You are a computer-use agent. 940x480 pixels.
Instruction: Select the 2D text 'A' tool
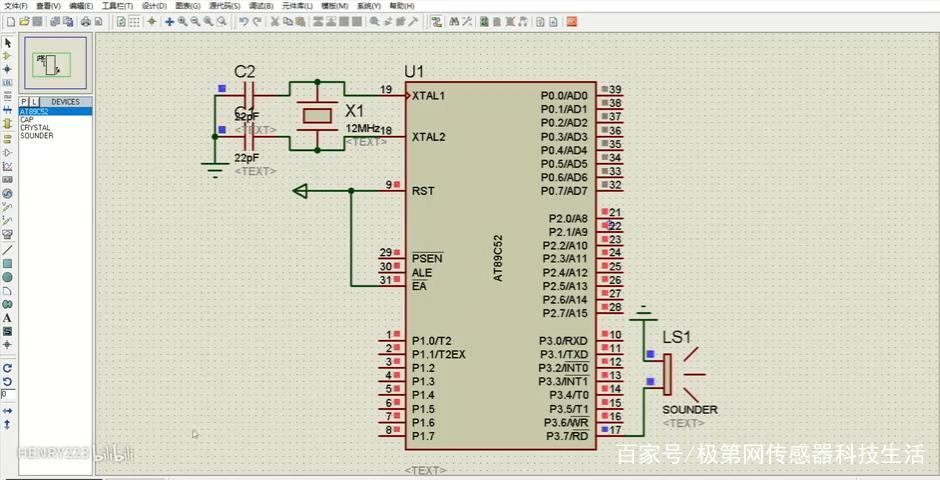(x=8, y=318)
